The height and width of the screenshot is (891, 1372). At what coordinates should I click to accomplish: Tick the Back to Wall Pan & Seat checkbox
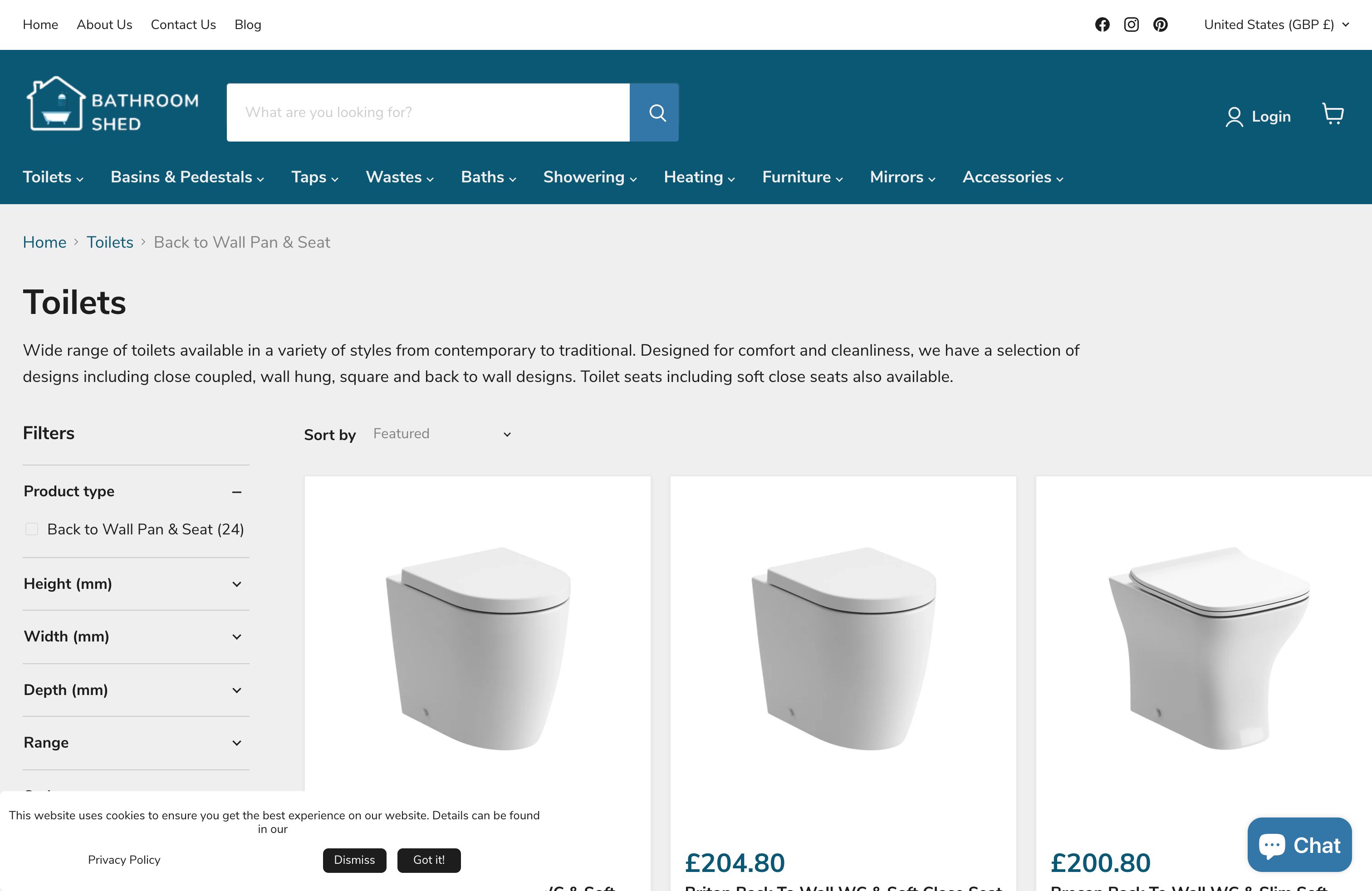(x=32, y=529)
